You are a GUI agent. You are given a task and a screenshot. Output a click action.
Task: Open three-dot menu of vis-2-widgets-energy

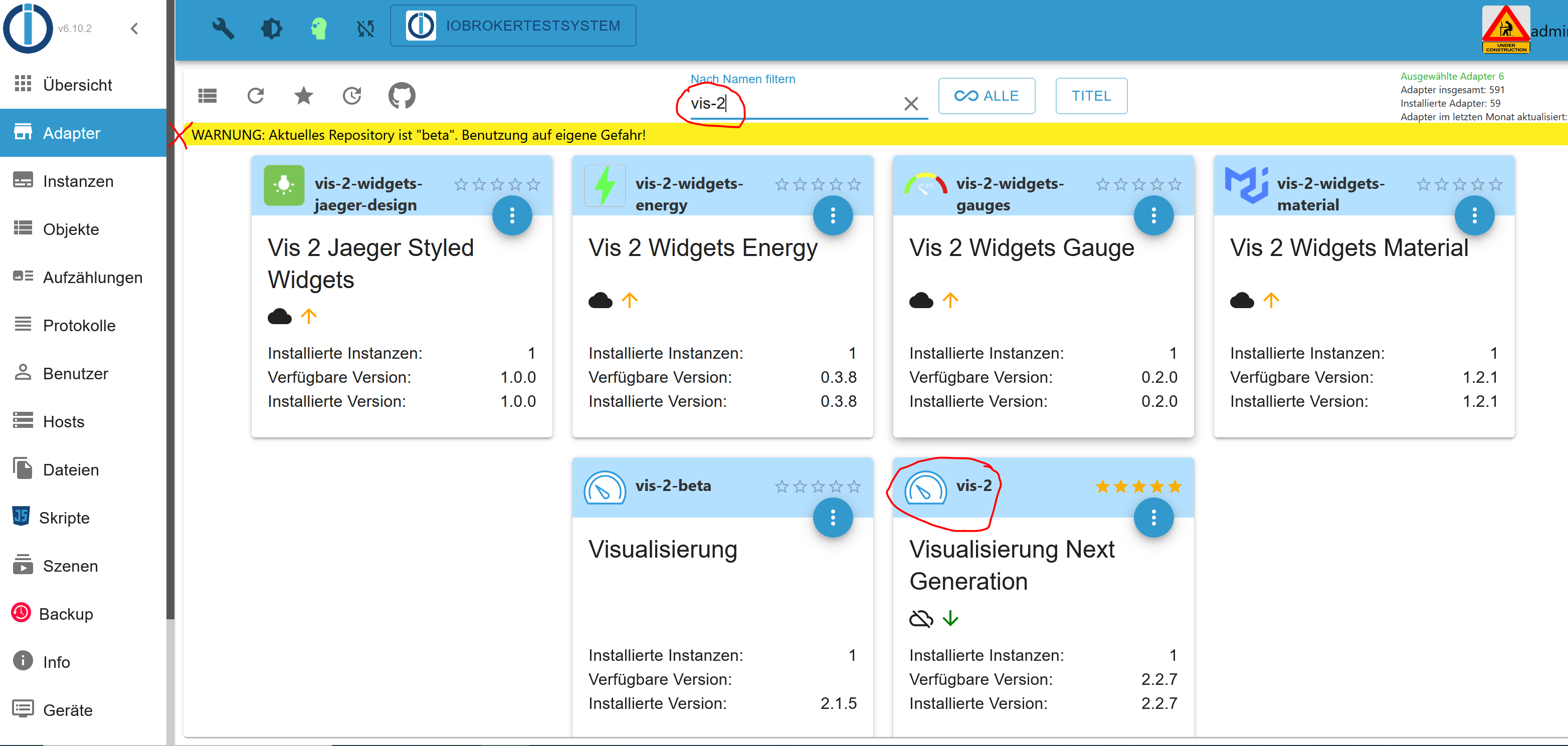click(833, 215)
